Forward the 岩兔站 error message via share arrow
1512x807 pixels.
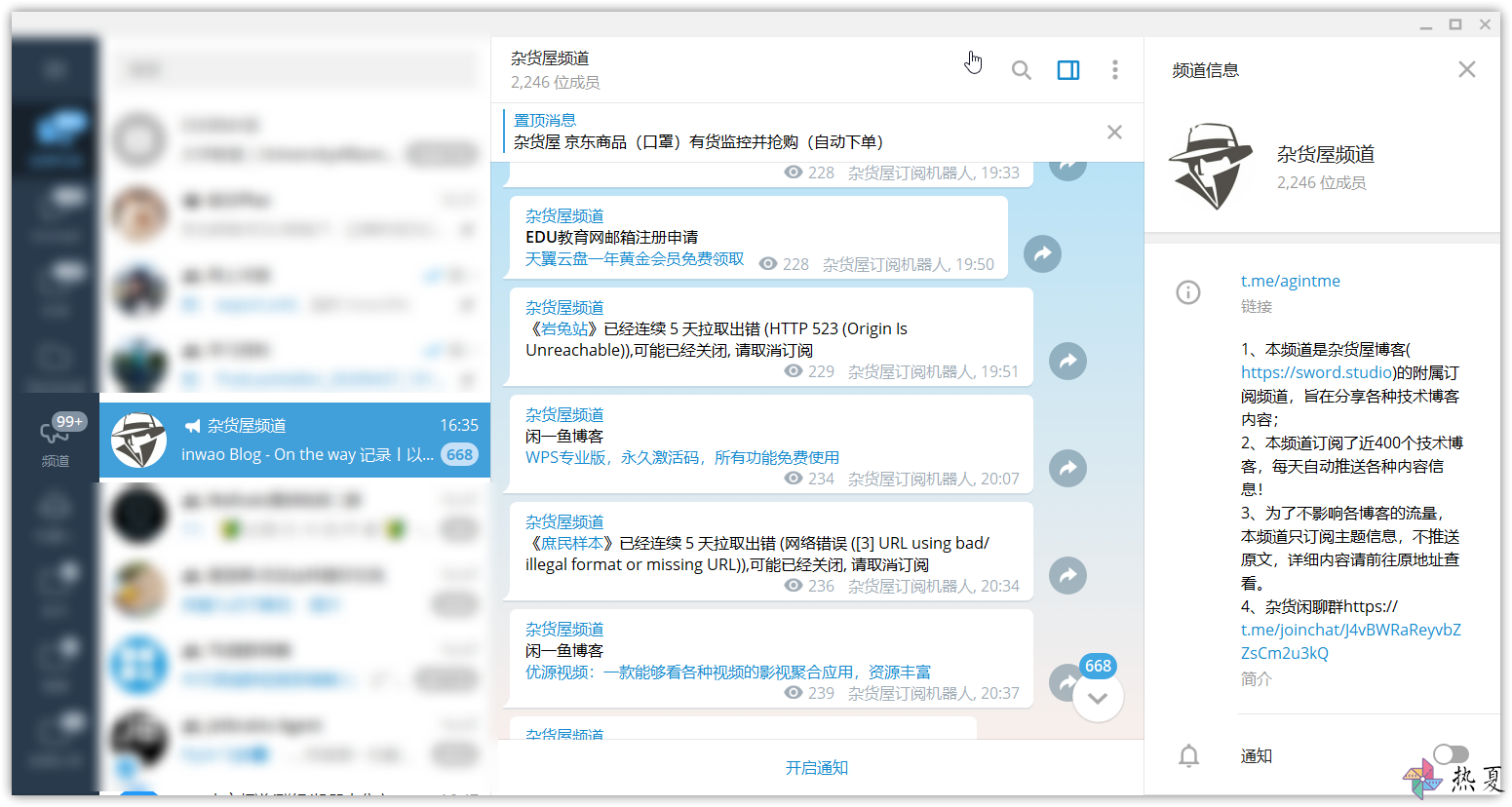click(x=1067, y=362)
